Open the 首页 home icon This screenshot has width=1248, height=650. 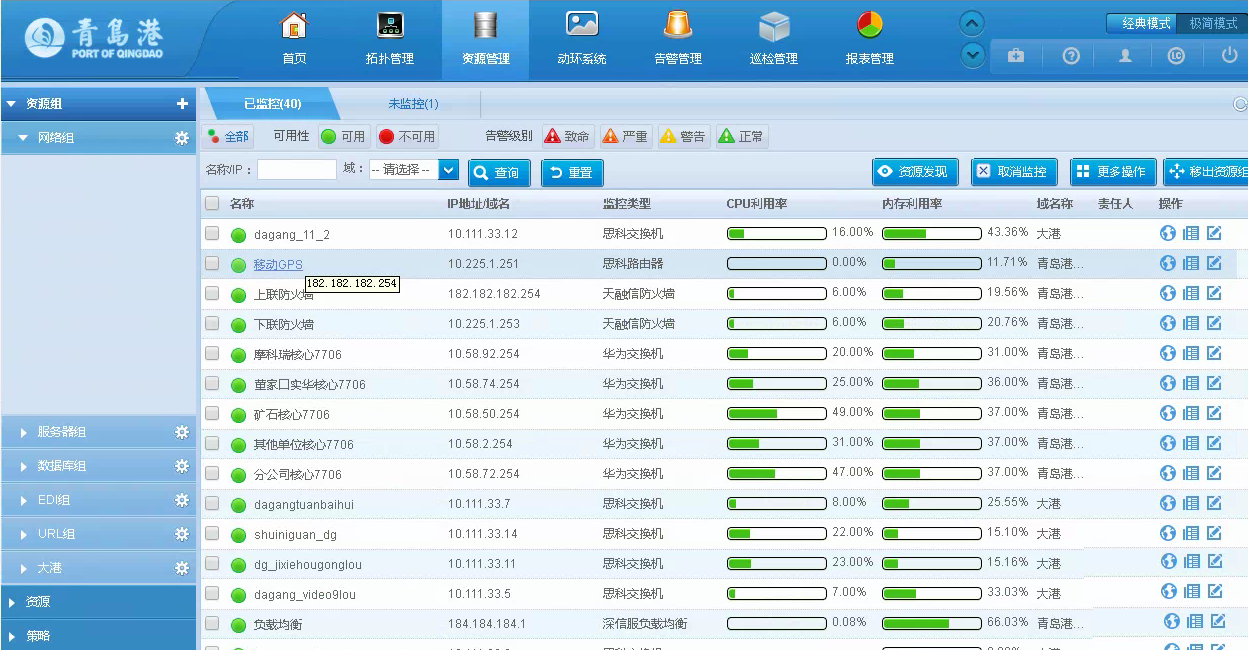coord(294,25)
